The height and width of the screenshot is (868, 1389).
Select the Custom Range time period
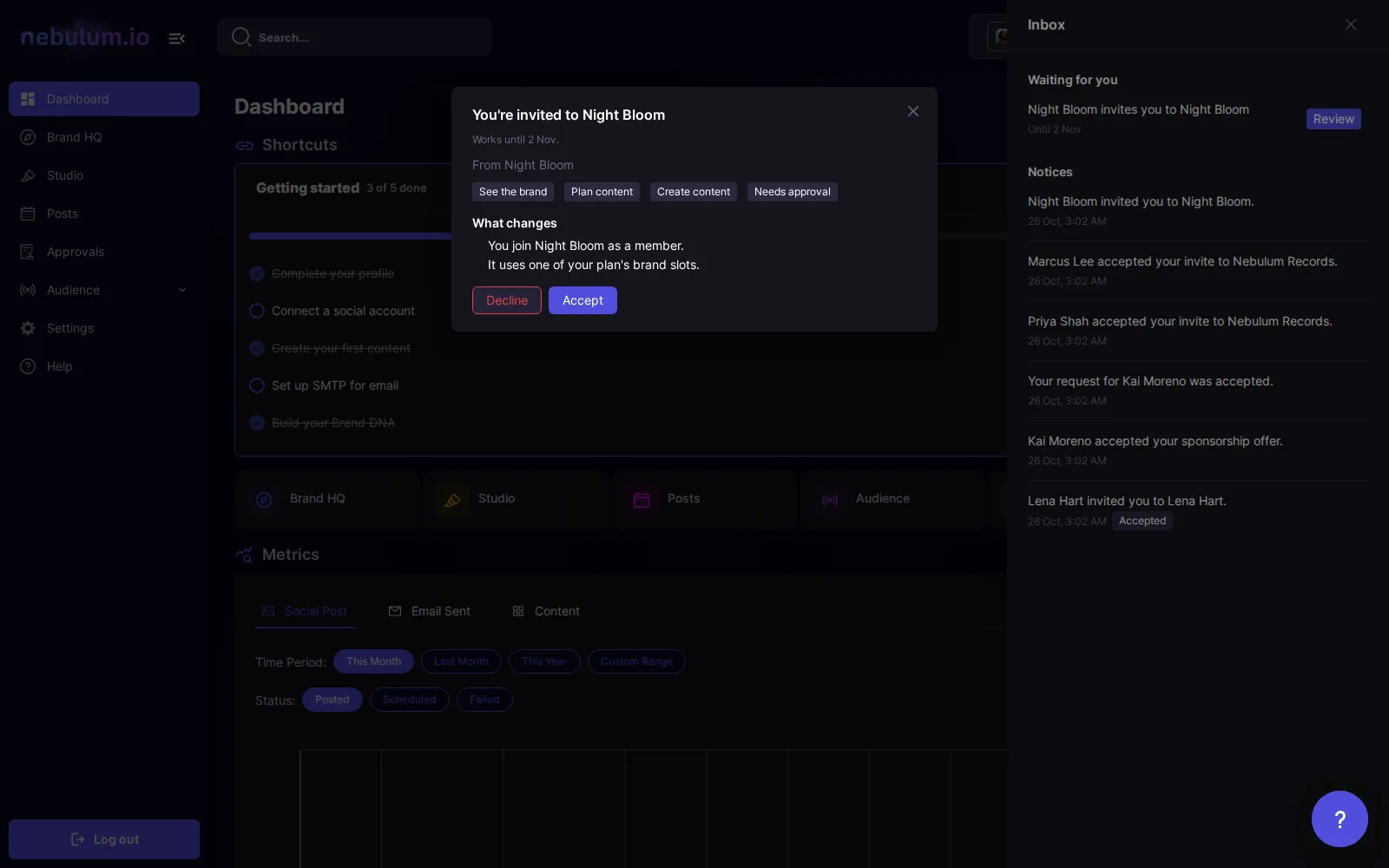point(636,661)
